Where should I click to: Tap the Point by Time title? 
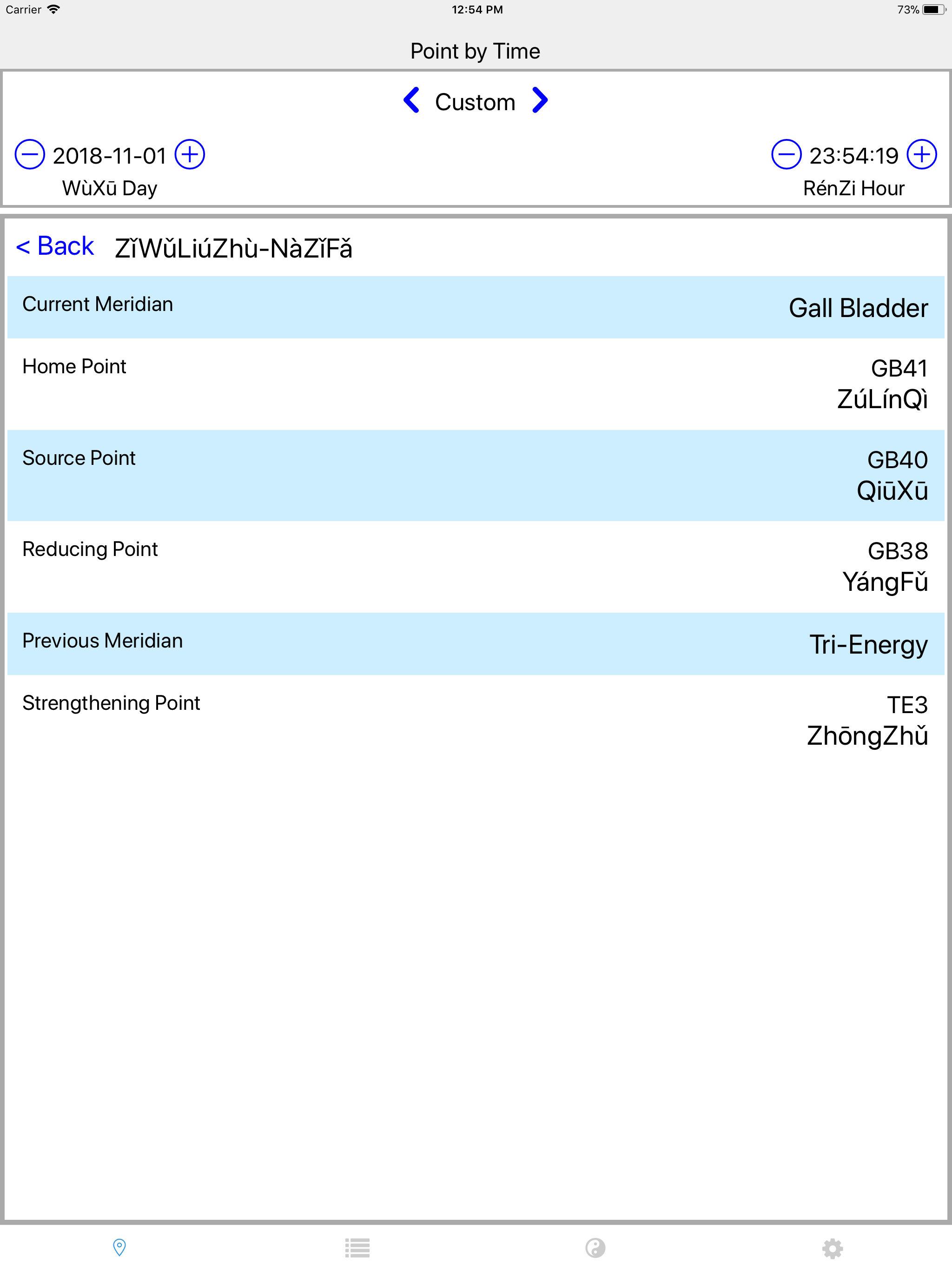click(x=476, y=52)
